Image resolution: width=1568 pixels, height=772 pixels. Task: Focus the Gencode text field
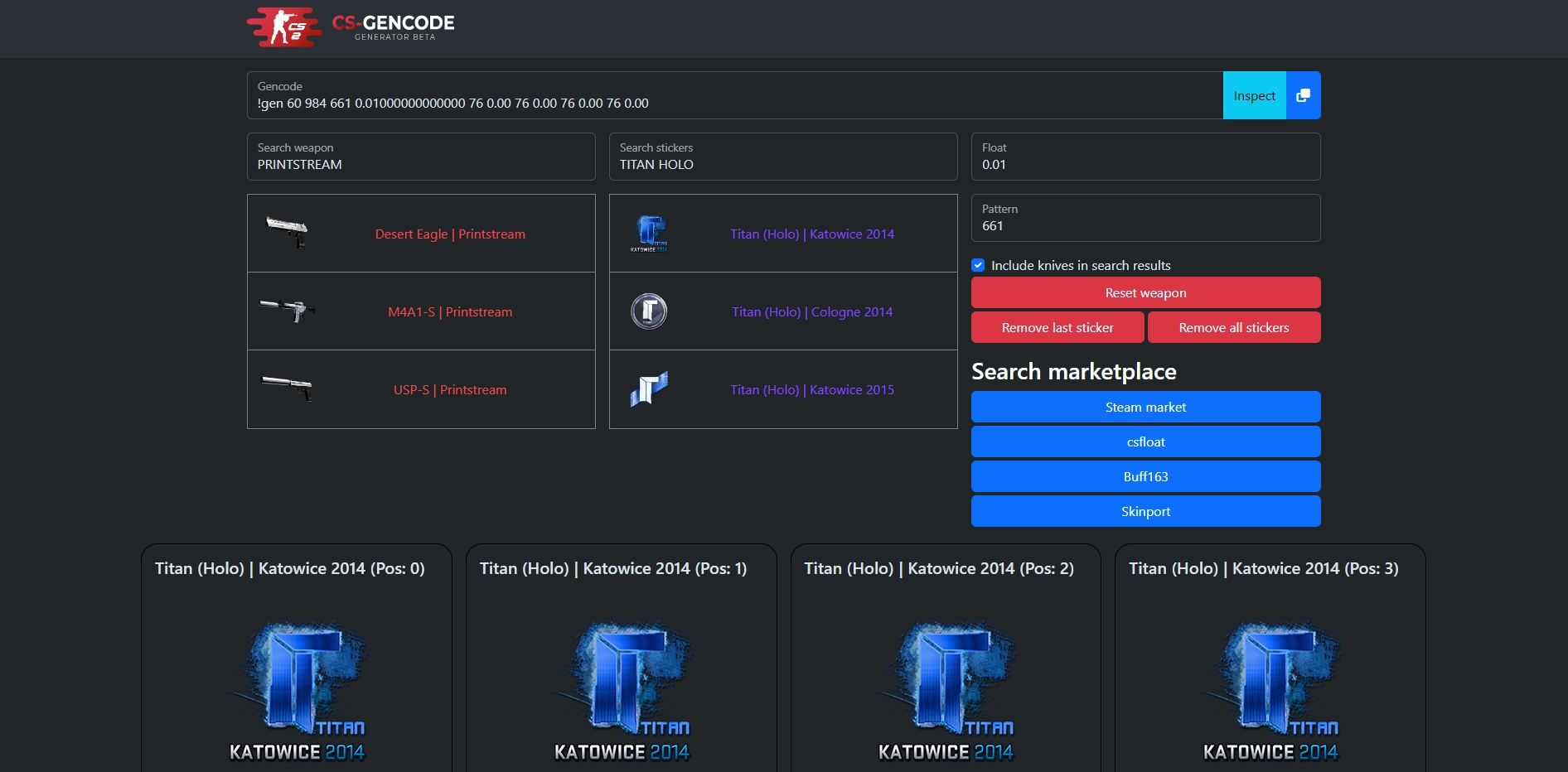pos(735,95)
